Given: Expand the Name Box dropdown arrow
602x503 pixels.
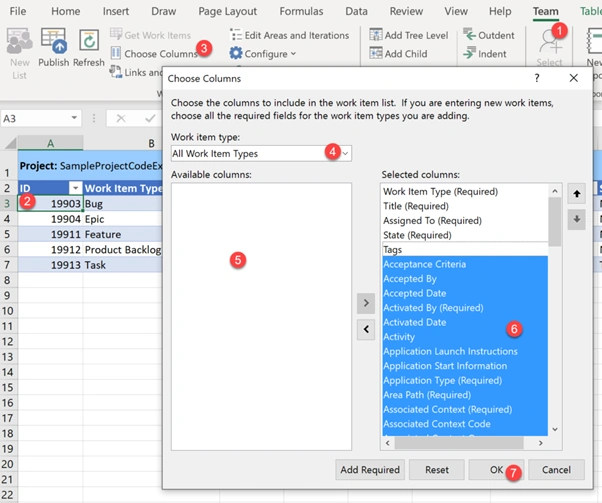Looking at the screenshot, I should [74, 118].
